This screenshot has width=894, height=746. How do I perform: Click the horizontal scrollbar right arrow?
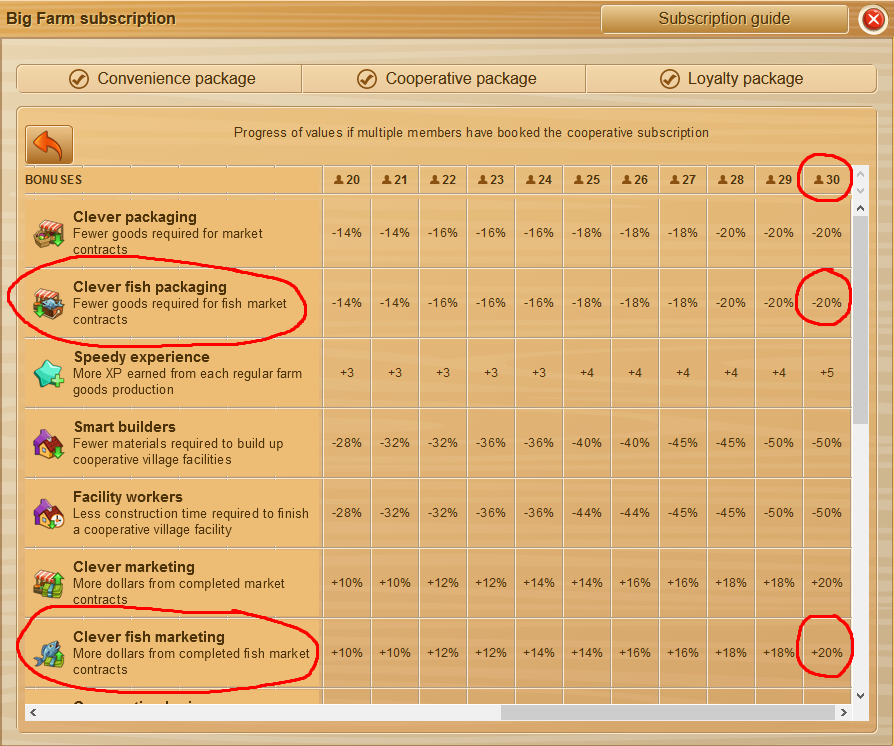pos(844,712)
